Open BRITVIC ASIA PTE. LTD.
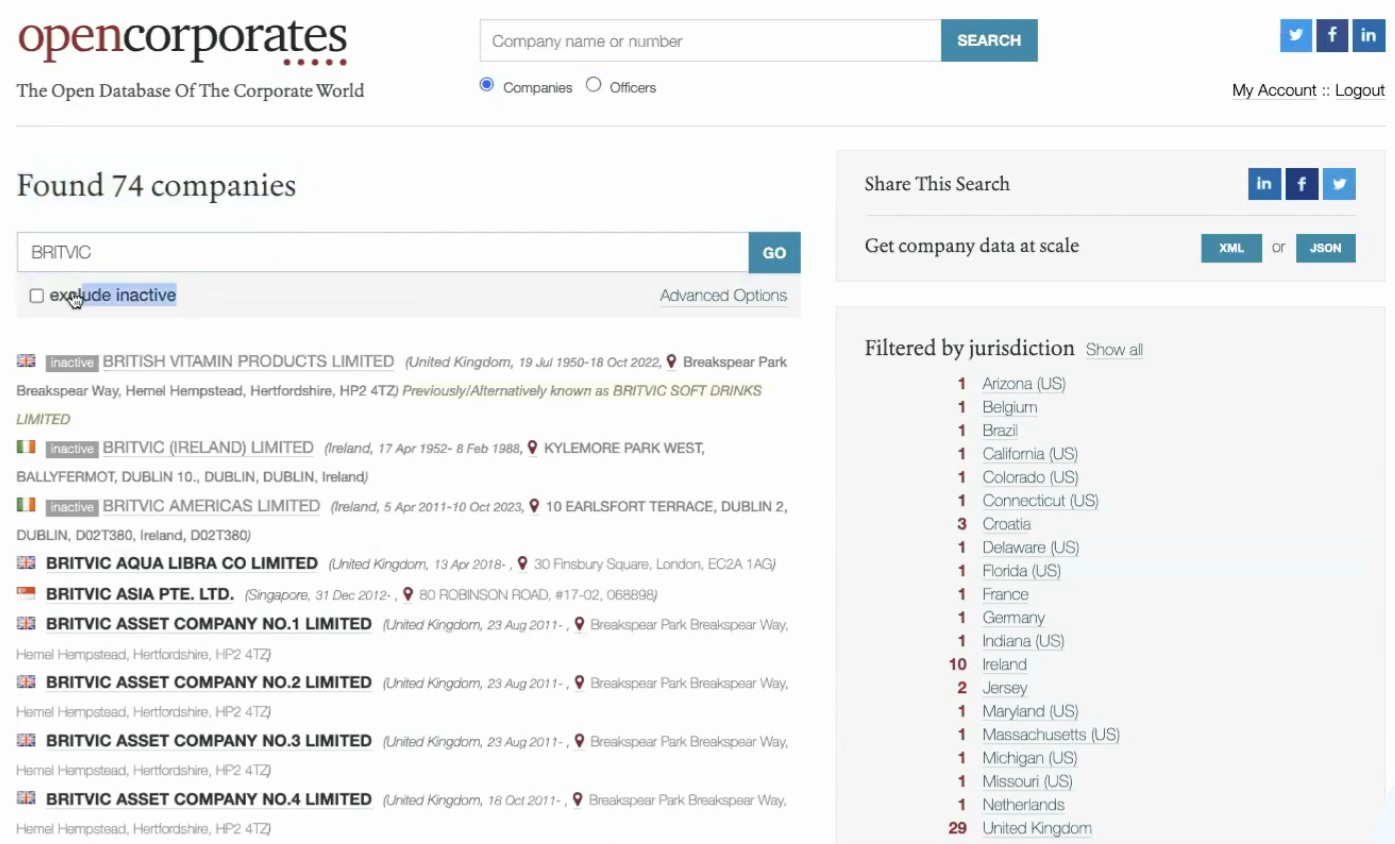 140,593
